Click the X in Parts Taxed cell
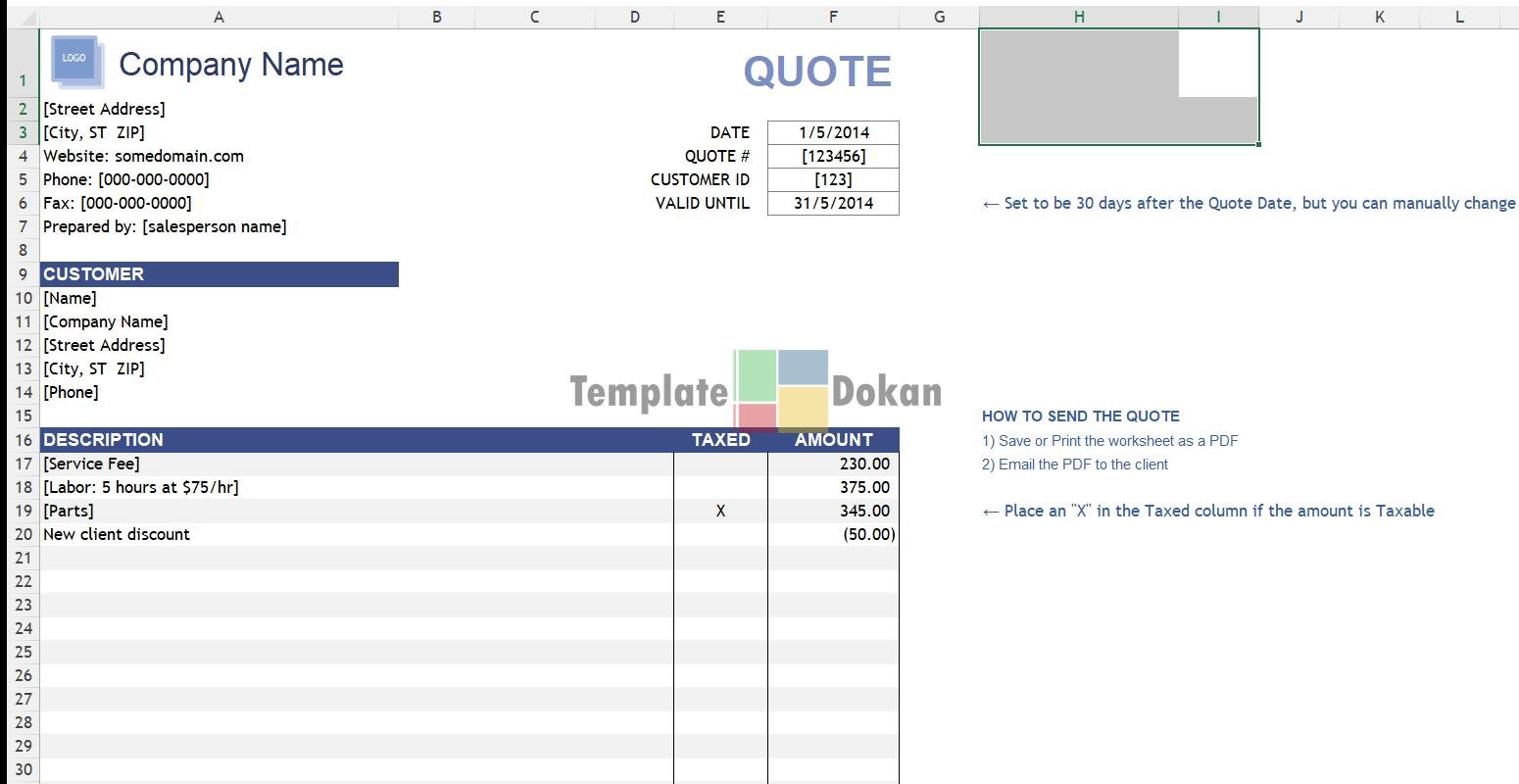The width and height of the screenshot is (1519, 784). [720, 511]
